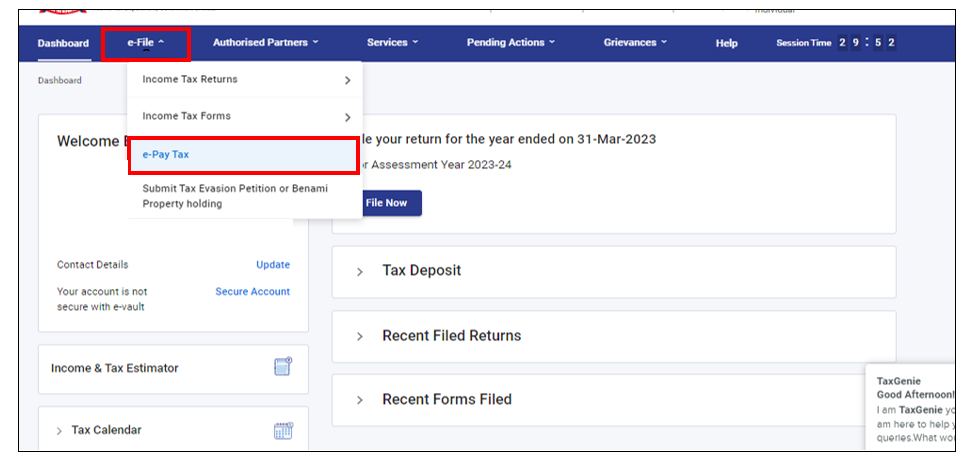The height and width of the screenshot is (467, 970).
Task: Expand the Tax Calendar panel chevron
Action: [58, 431]
